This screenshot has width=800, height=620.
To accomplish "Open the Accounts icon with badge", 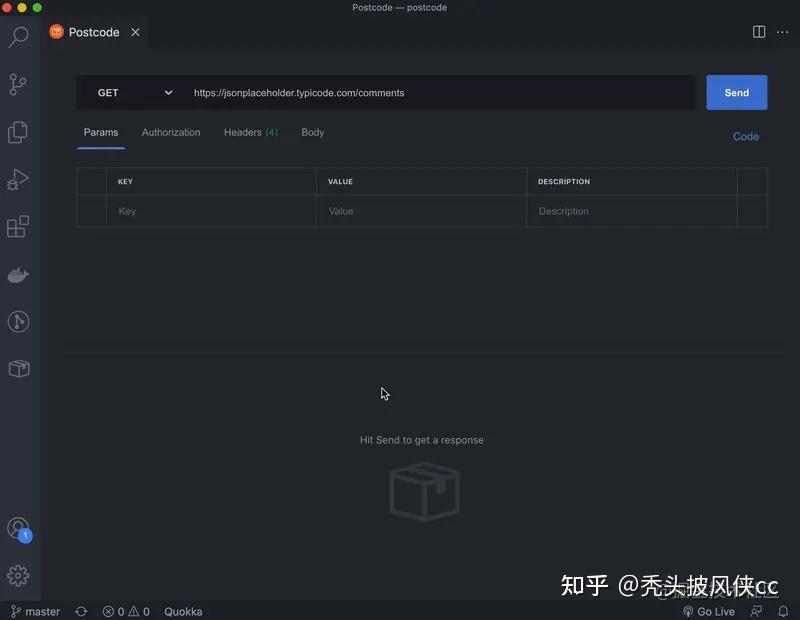I will coord(19,530).
